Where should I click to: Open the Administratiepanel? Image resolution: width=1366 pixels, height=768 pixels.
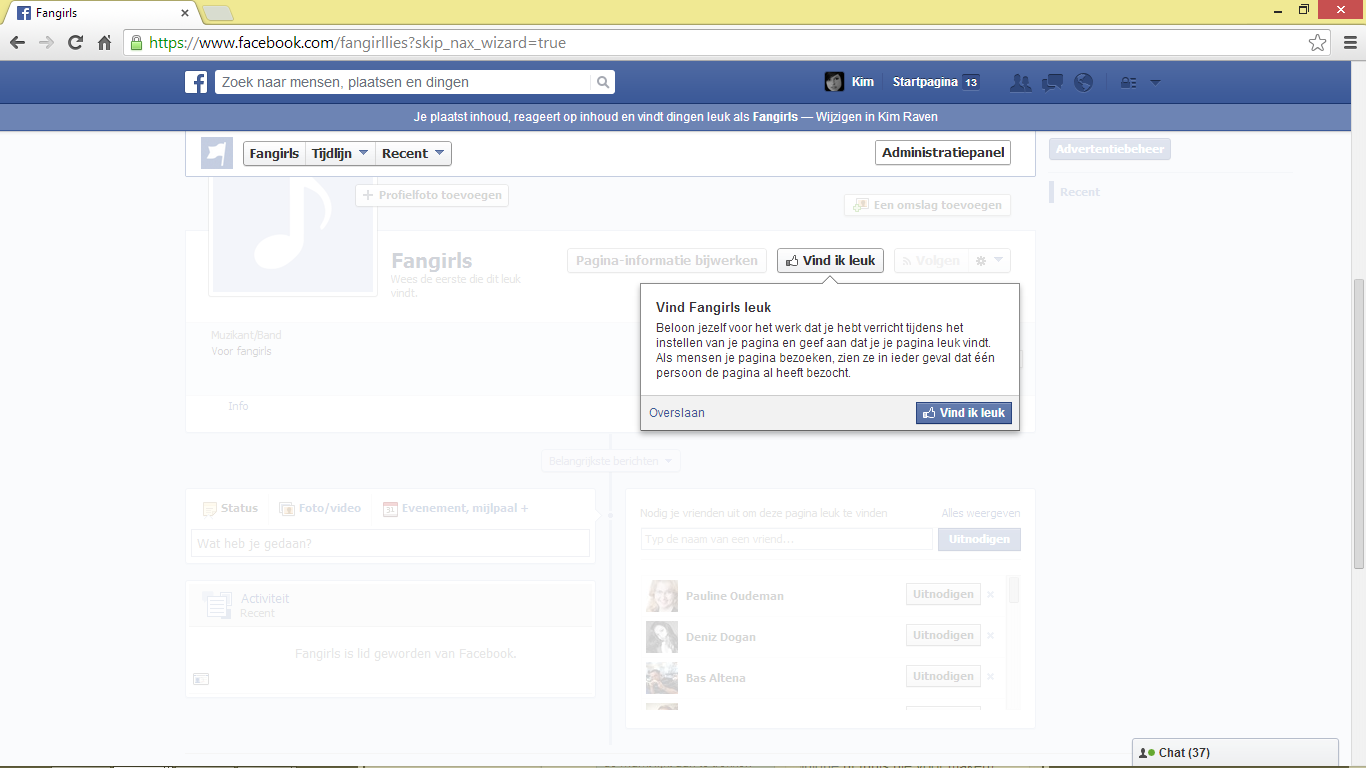pyautogui.click(x=943, y=153)
